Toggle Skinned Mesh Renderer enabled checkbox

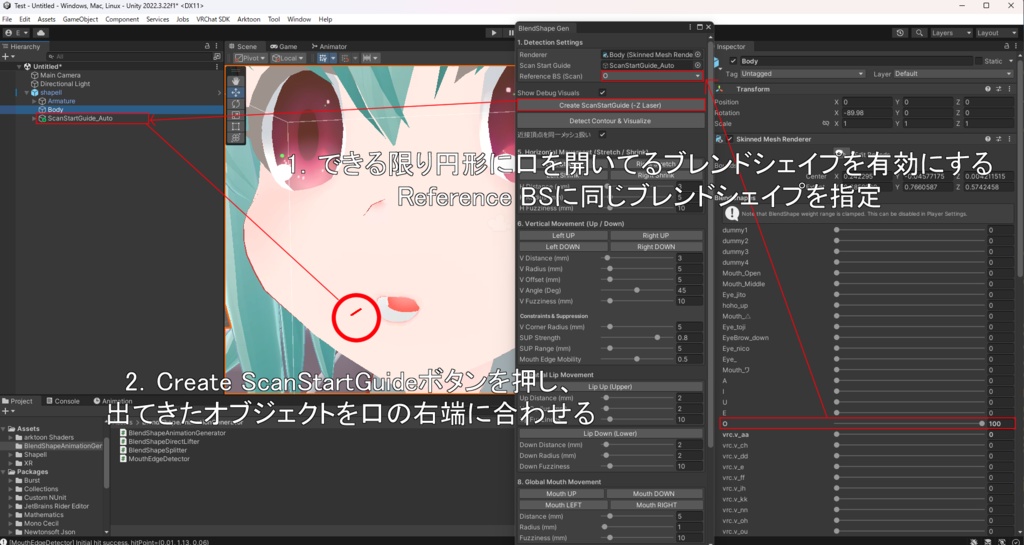tap(730, 139)
